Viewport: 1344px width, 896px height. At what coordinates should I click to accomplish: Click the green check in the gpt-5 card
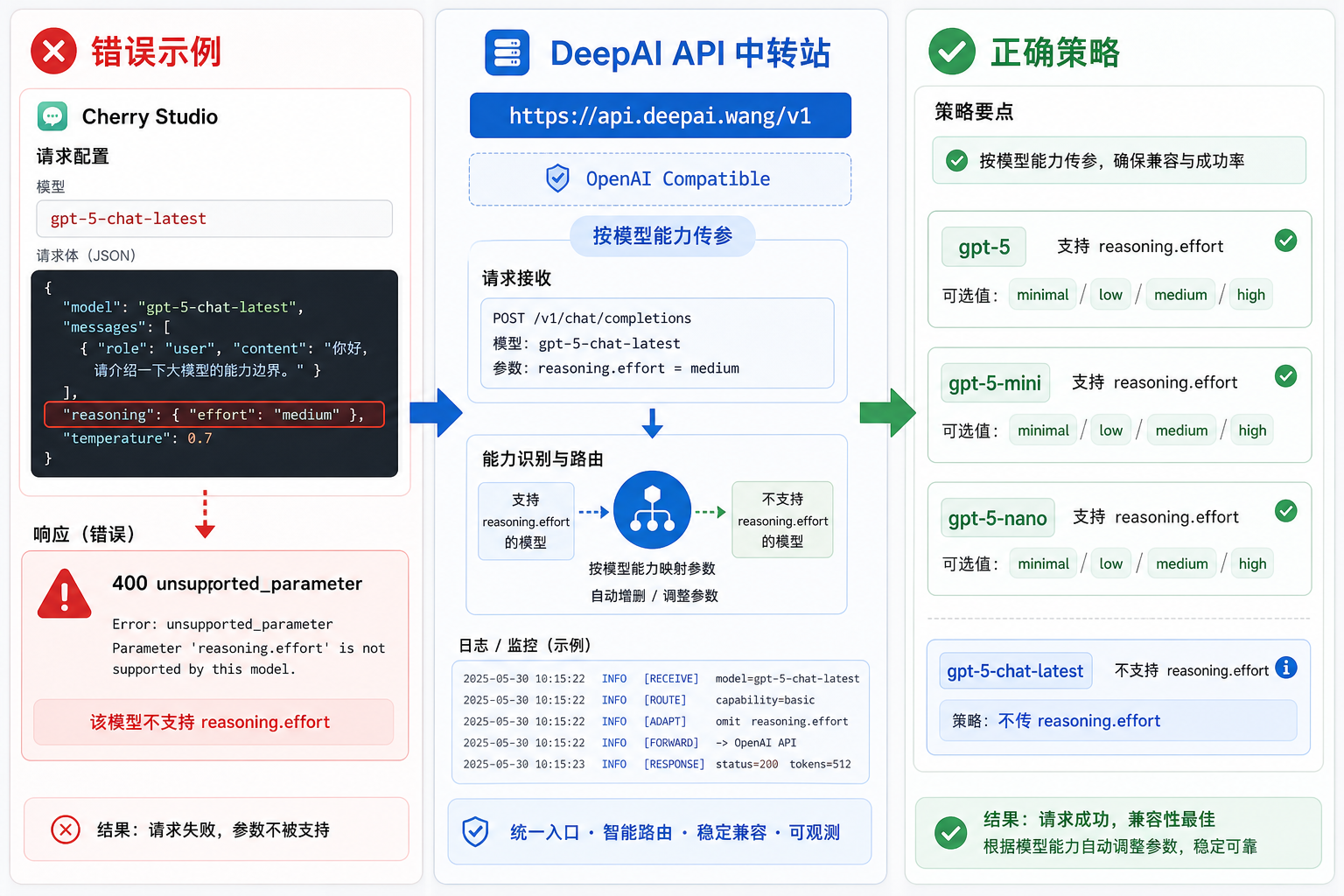coord(1285,241)
